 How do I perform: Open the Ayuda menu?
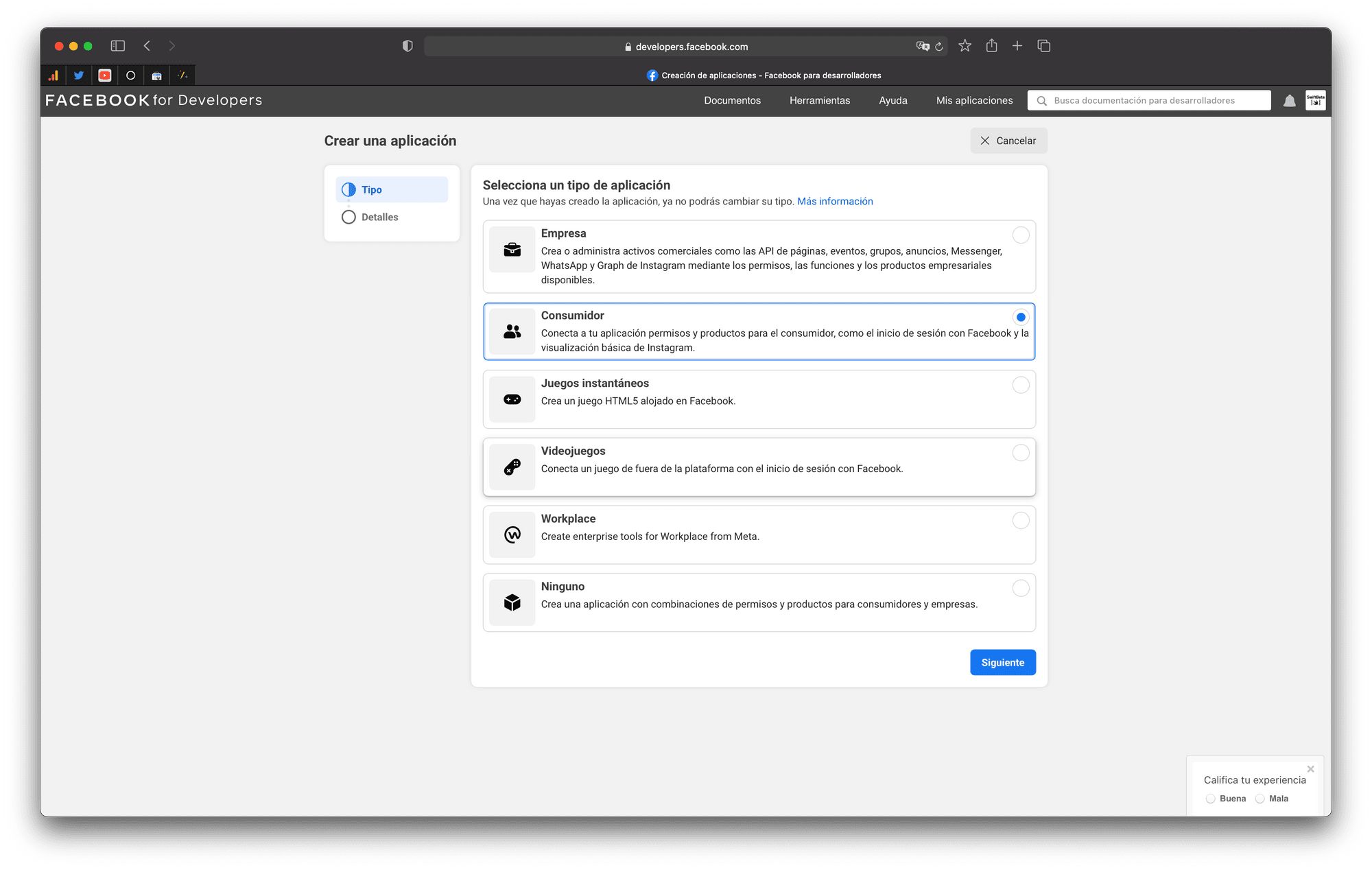point(893,101)
